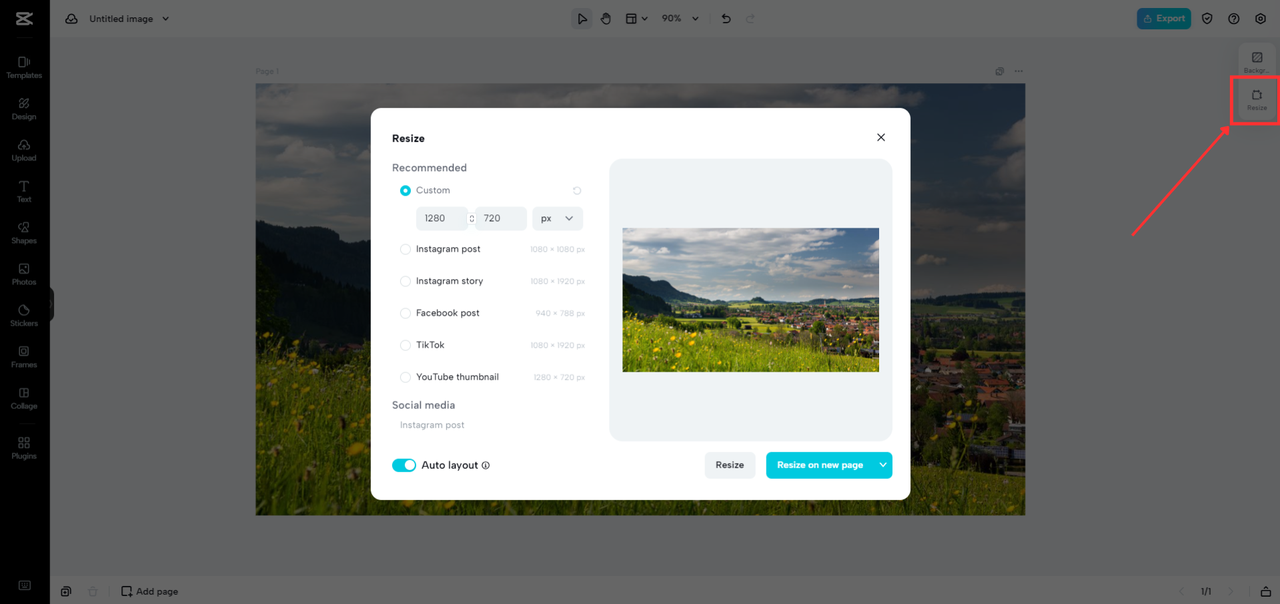Open the Photos panel in sidebar
Screen dimensions: 1280x604
pos(24,274)
